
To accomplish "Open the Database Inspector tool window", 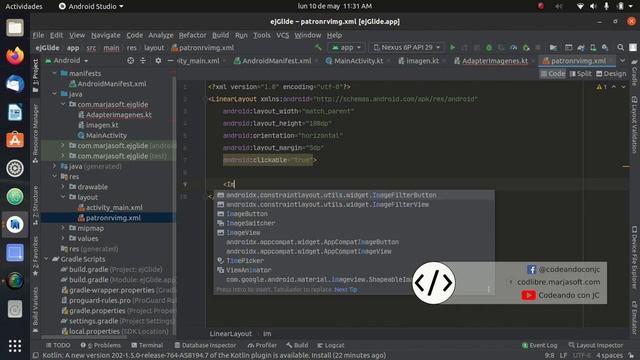I will pos(205,345).
